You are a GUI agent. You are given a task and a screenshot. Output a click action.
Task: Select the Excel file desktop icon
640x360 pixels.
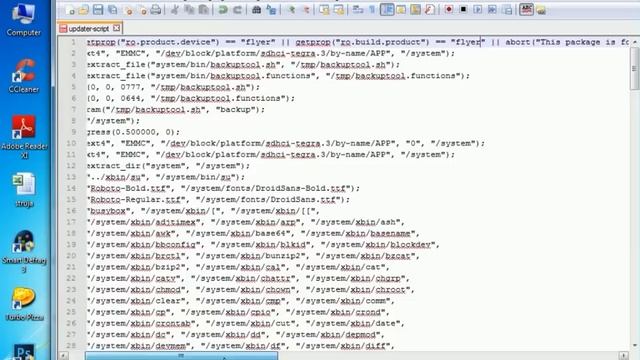tap(24, 190)
